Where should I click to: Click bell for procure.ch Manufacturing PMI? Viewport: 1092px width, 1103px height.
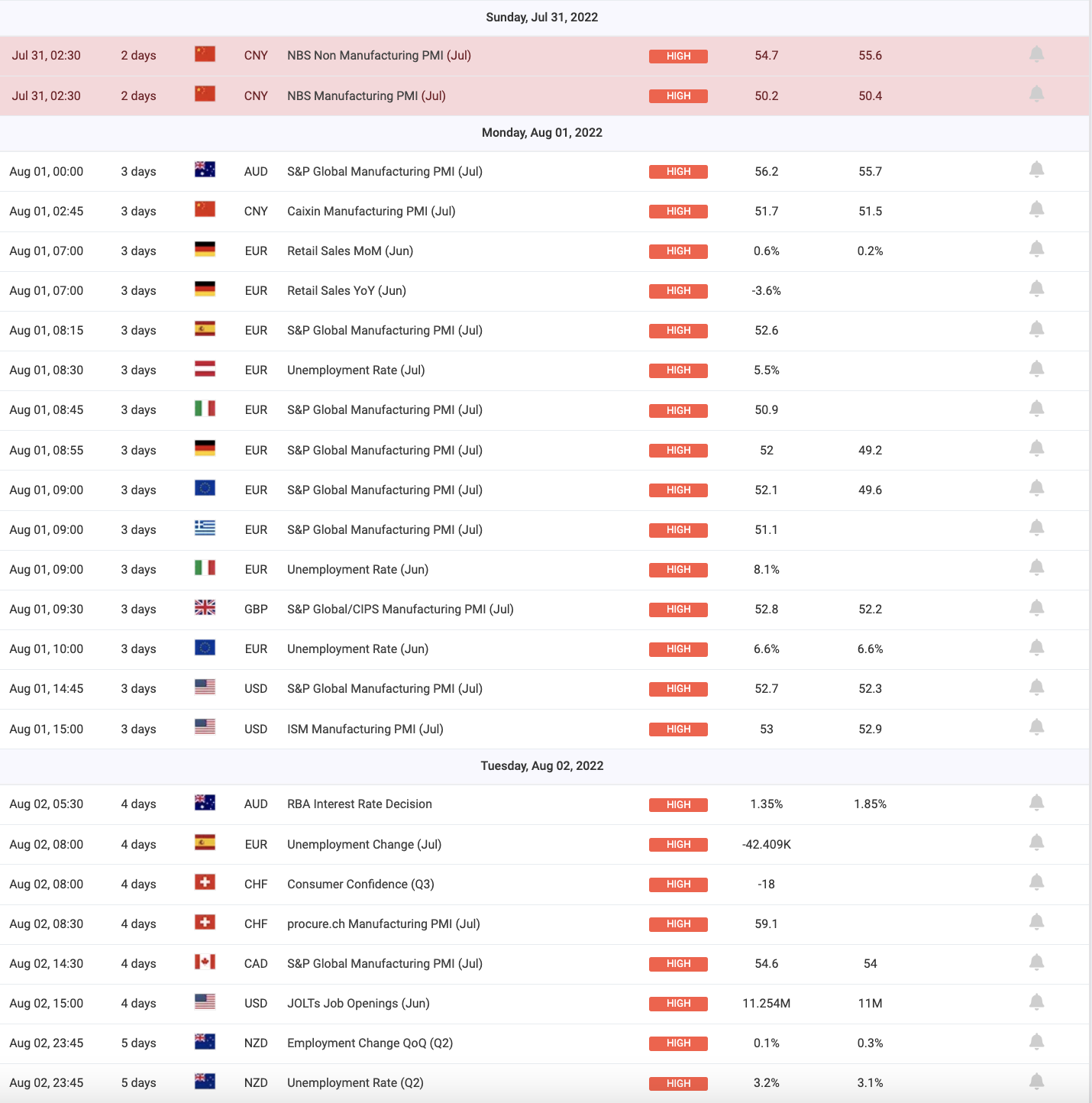tap(1036, 922)
